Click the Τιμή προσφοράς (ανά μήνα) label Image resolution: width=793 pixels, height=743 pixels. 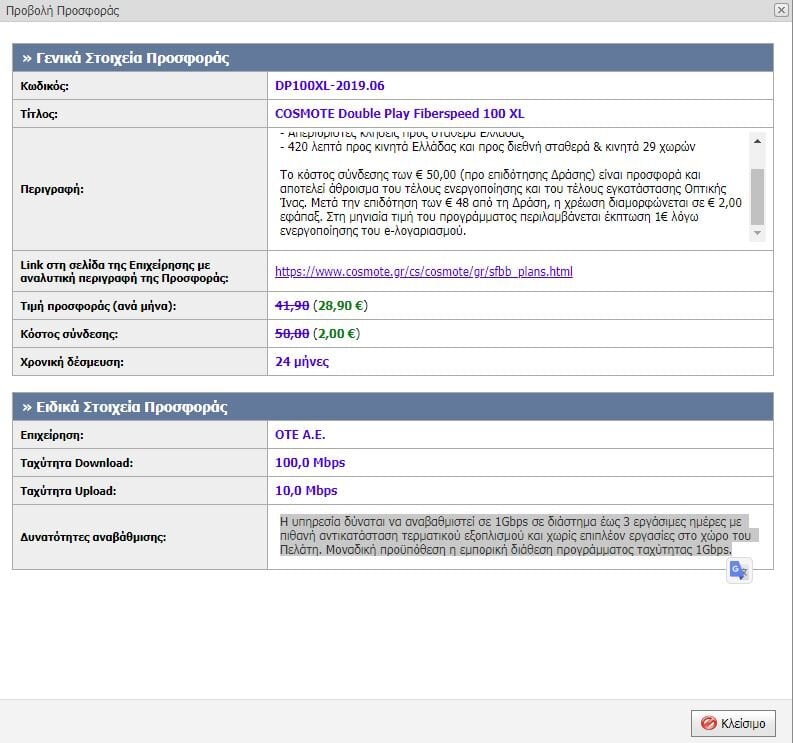(98, 306)
